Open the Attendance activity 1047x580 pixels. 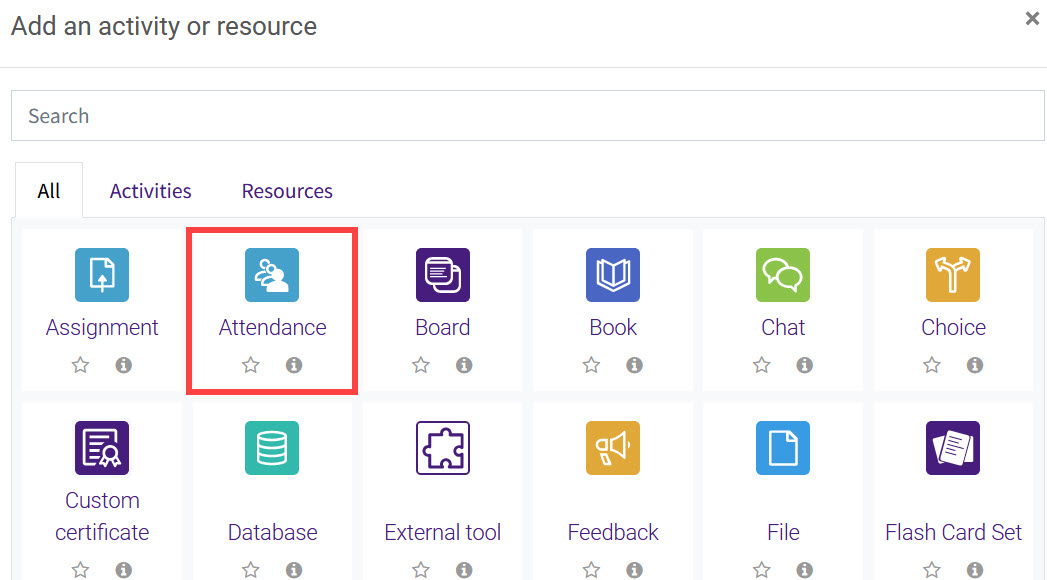point(271,275)
